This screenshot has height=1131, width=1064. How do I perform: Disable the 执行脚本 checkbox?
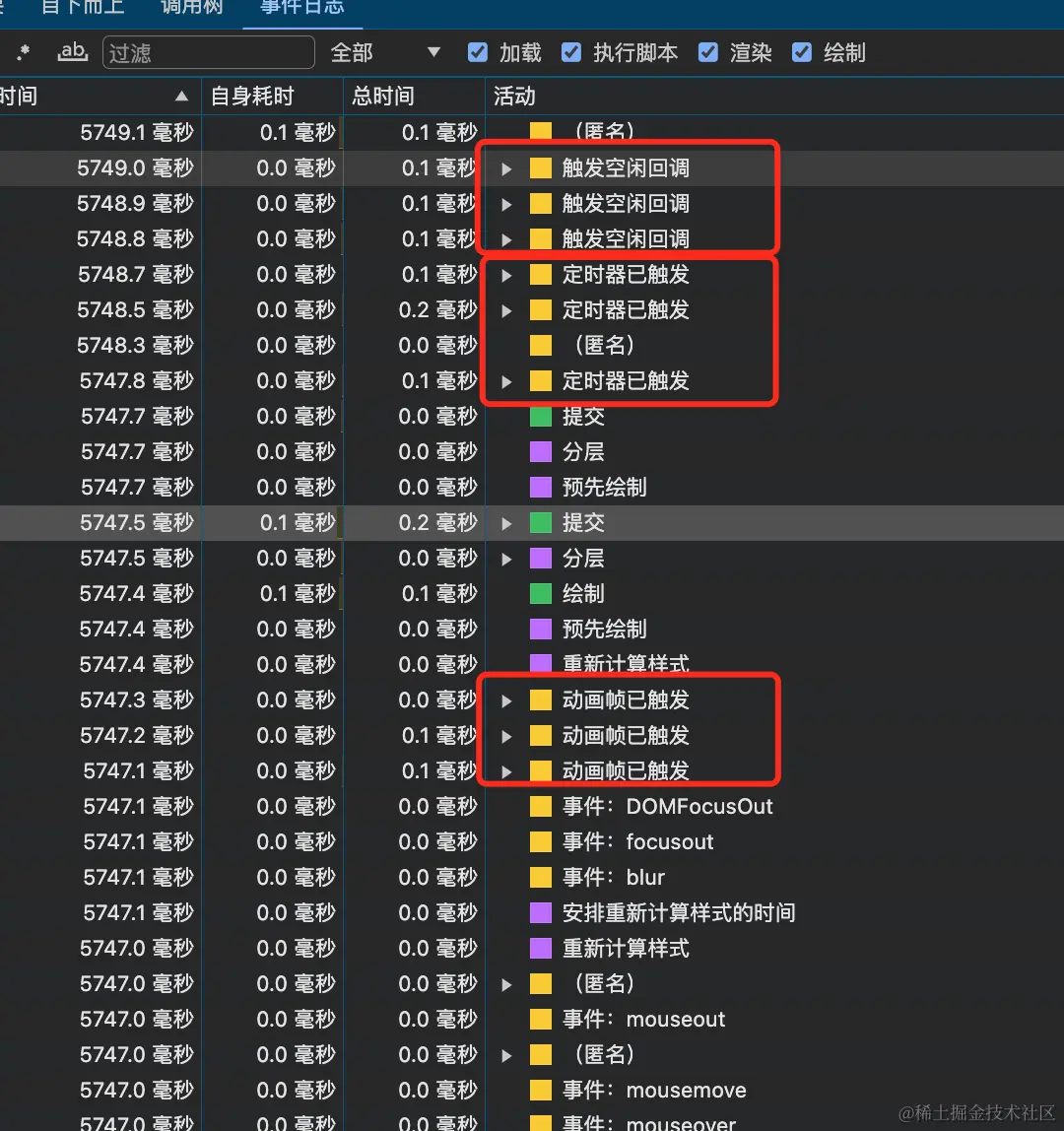click(571, 53)
